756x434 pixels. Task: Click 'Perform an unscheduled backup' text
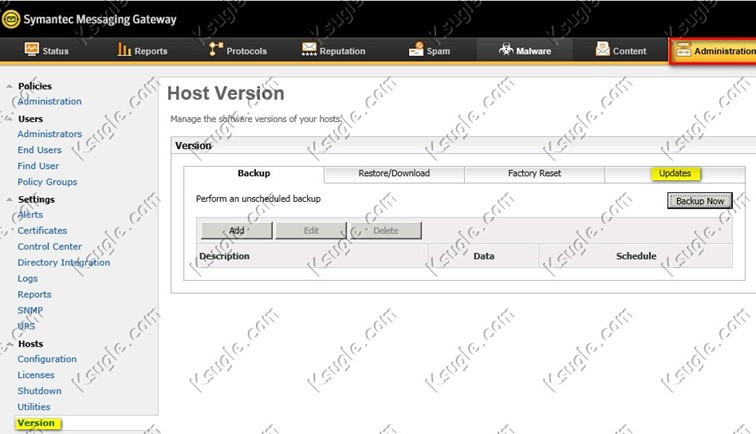pos(258,199)
